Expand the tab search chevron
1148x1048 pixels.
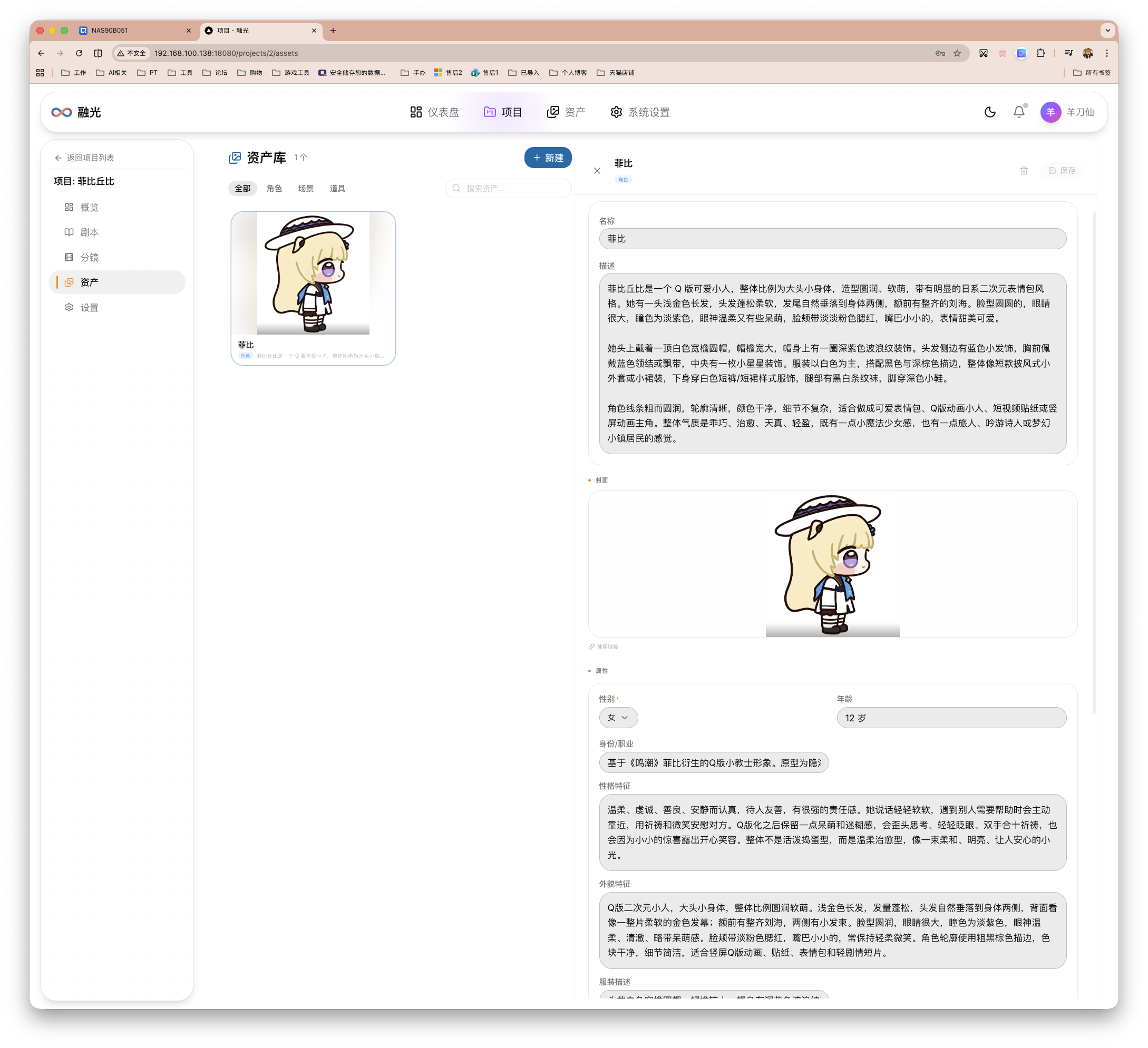pos(1107,30)
